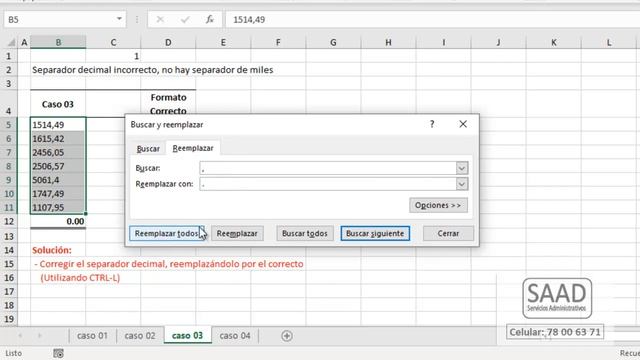640x360 pixels.
Task: Click cell with value 2456,05
Action: (x=58, y=153)
